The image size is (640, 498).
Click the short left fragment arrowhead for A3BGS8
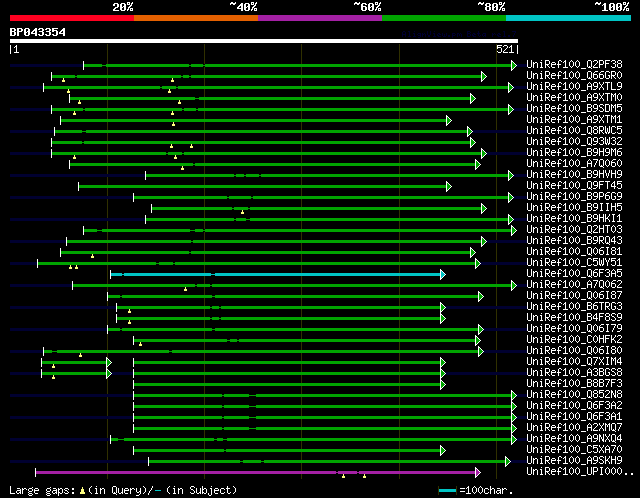click(109, 374)
